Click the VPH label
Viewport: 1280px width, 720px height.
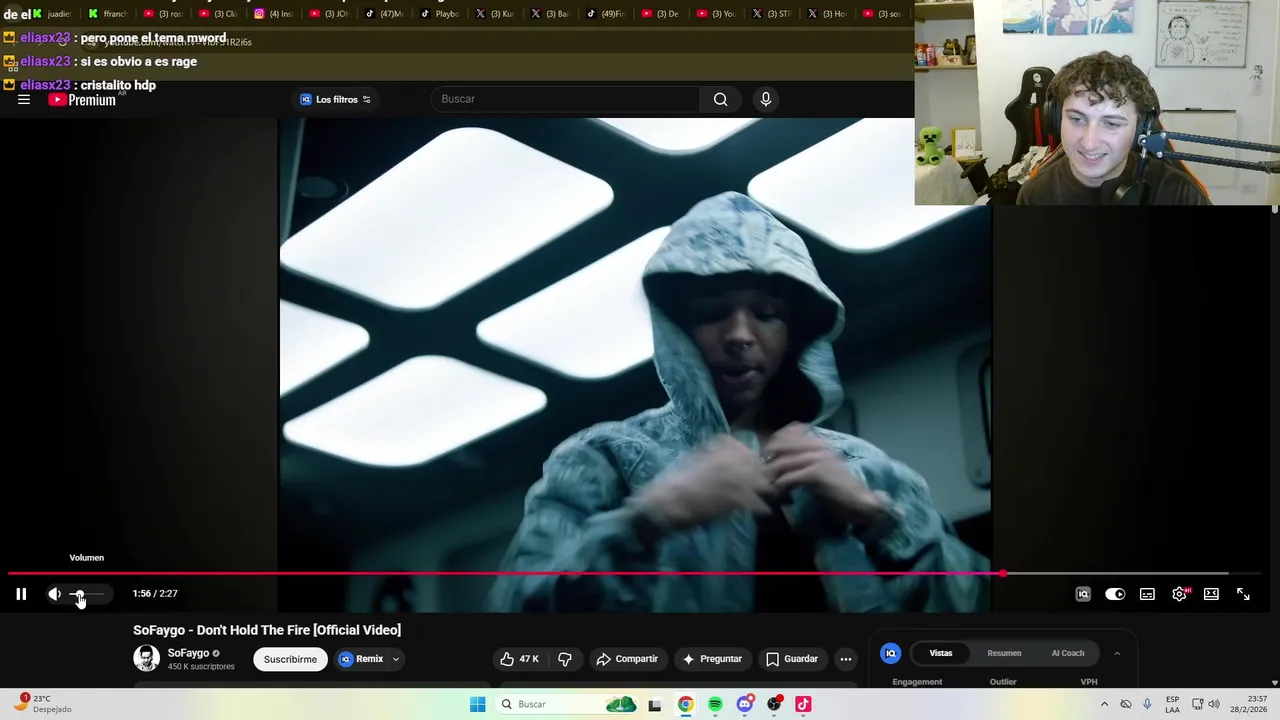(x=1089, y=682)
